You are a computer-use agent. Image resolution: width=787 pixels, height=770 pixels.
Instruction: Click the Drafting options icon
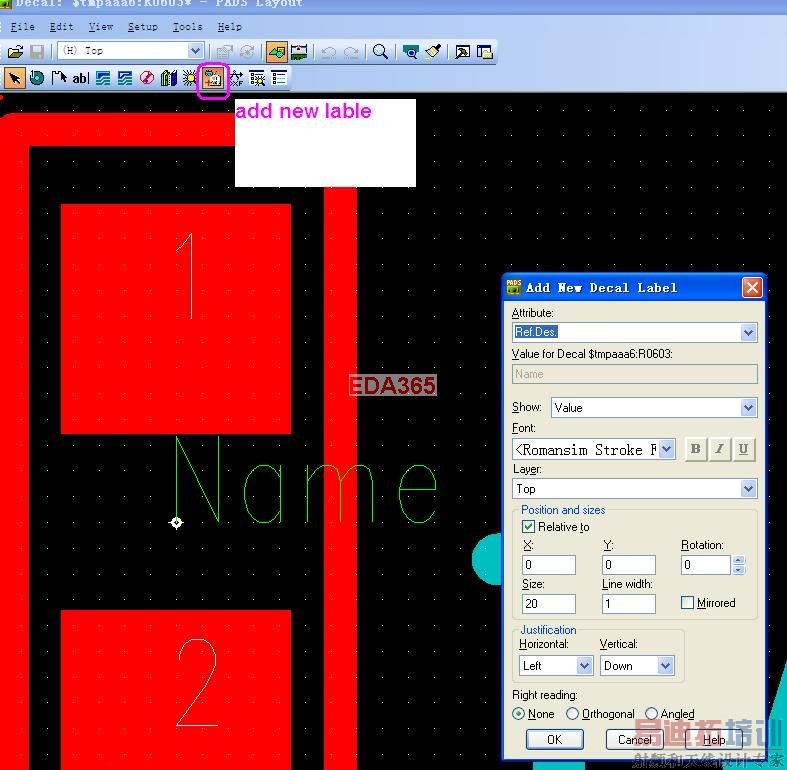point(257,78)
